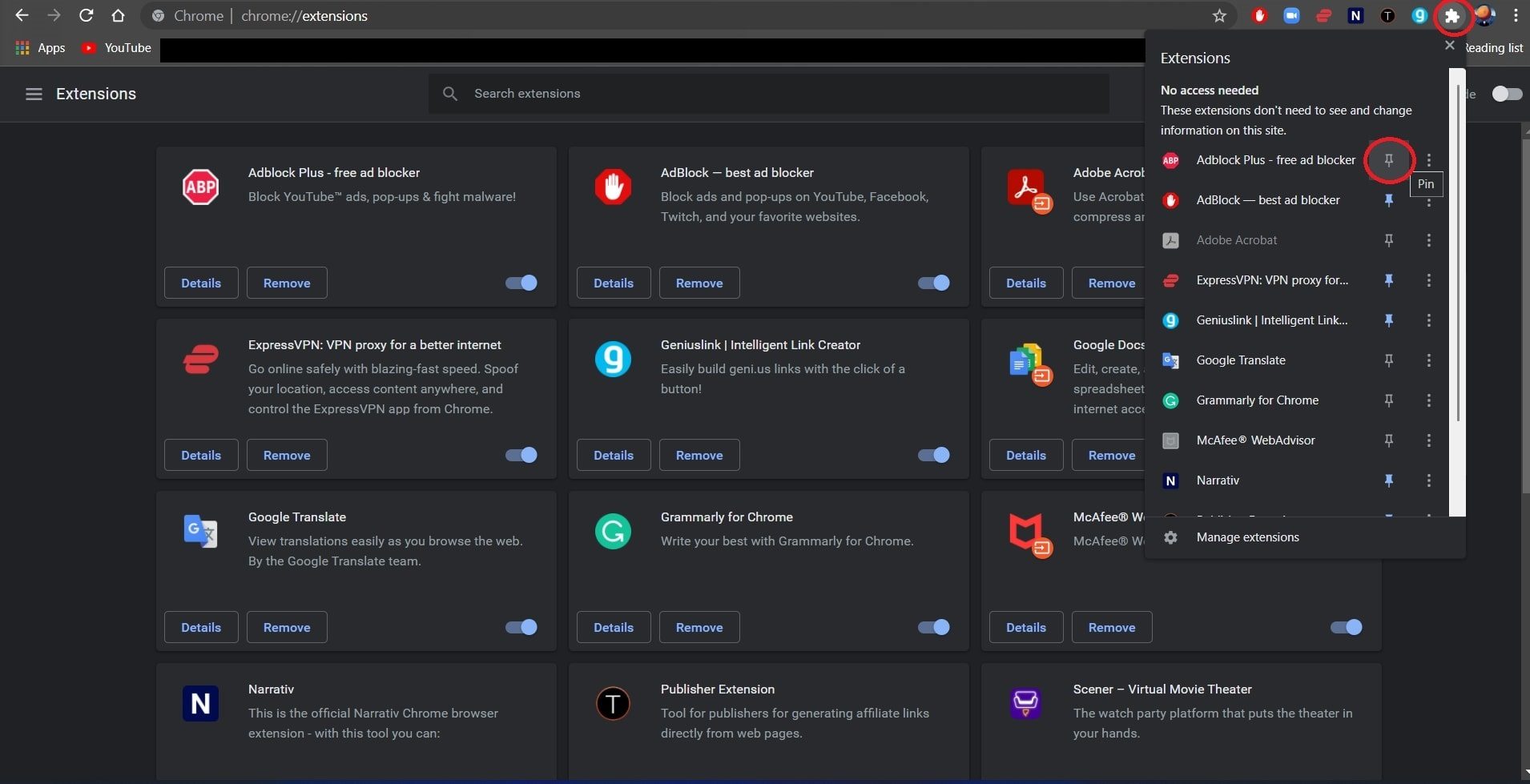The height and width of the screenshot is (784, 1530).
Task: Open the Zoom extension toolbar icon
Action: pos(1291,15)
